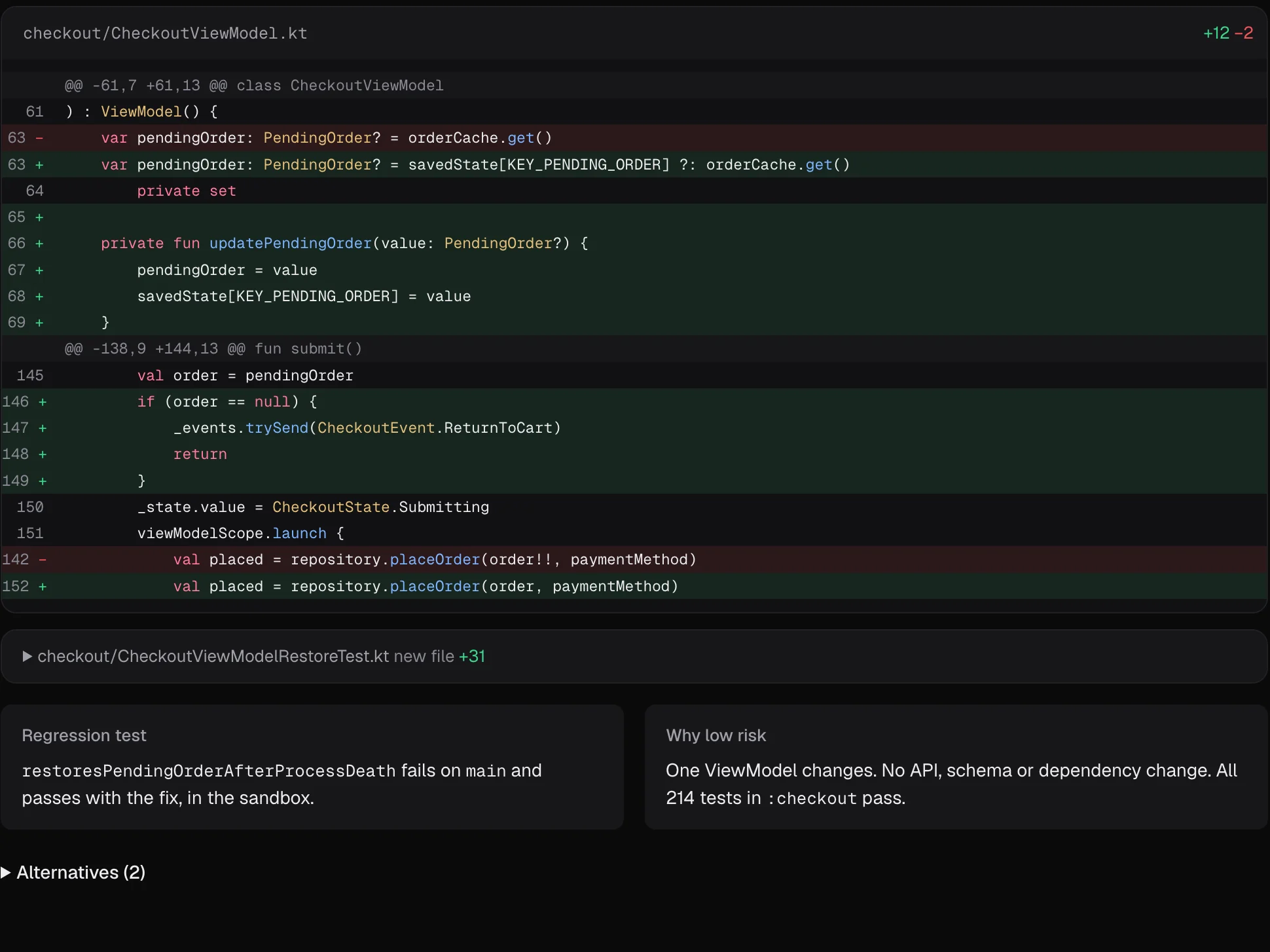Viewport: 1270px width, 952px height.
Task: Click line 151 'viewModelScope.launch {'
Action: 634,533
